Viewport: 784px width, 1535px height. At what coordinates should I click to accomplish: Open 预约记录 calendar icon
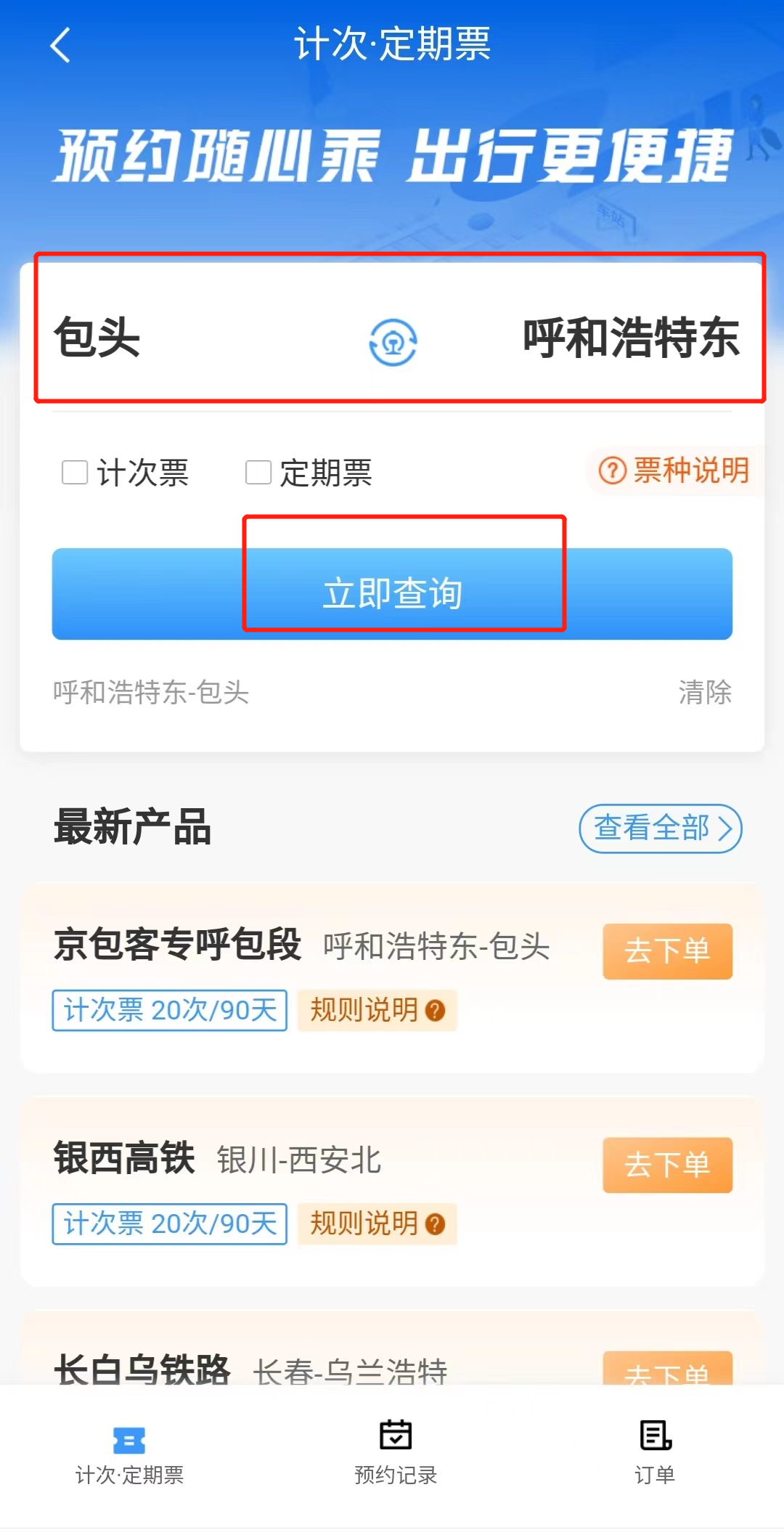(395, 1436)
